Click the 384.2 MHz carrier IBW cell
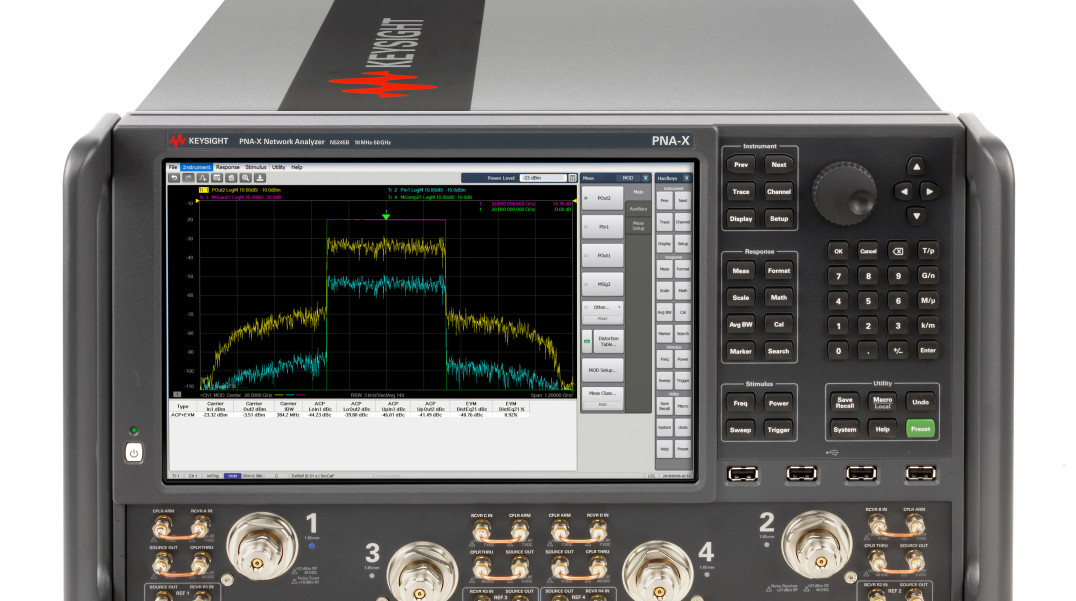 pos(288,415)
